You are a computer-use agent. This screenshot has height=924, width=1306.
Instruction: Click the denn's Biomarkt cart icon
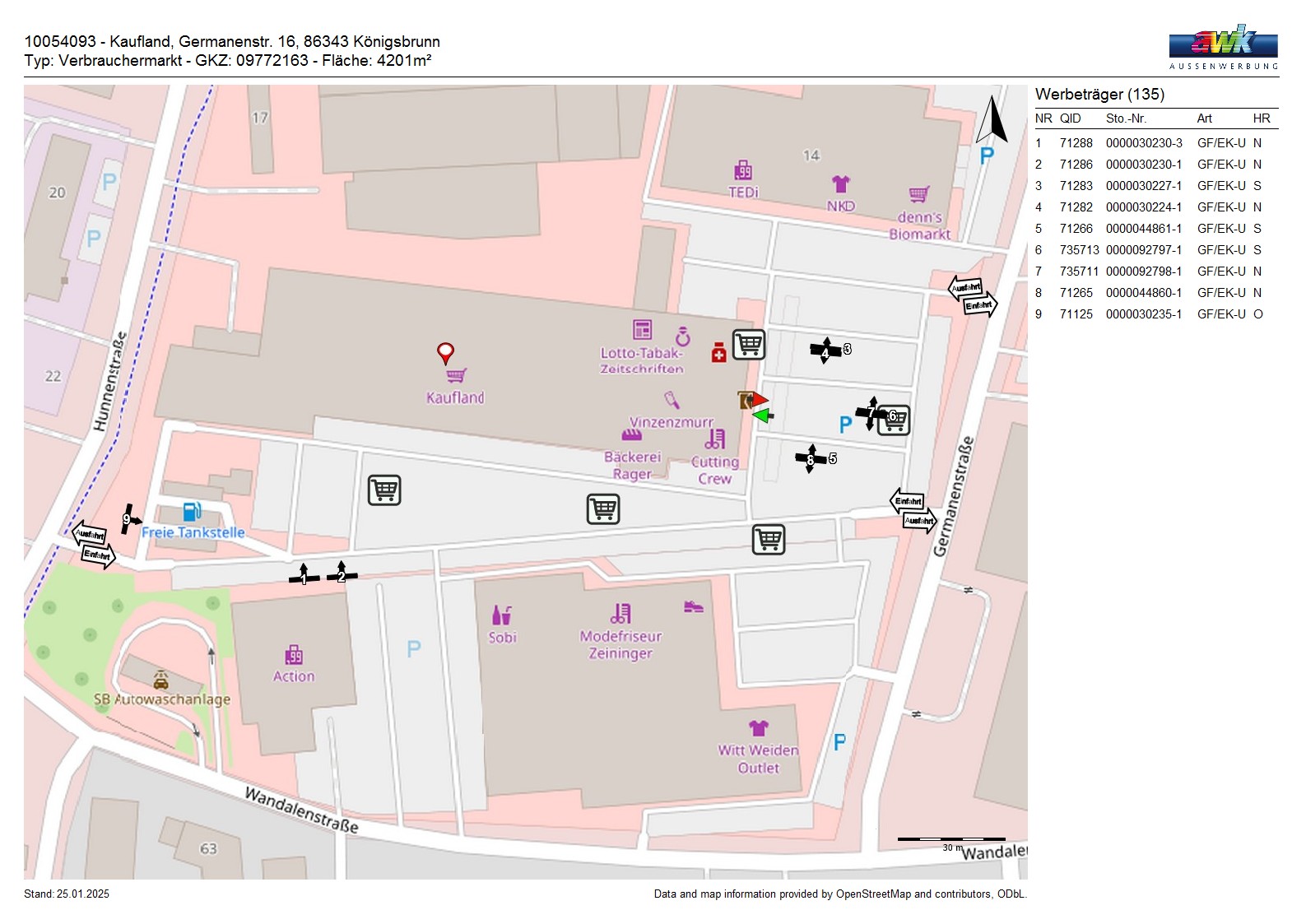tap(919, 195)
